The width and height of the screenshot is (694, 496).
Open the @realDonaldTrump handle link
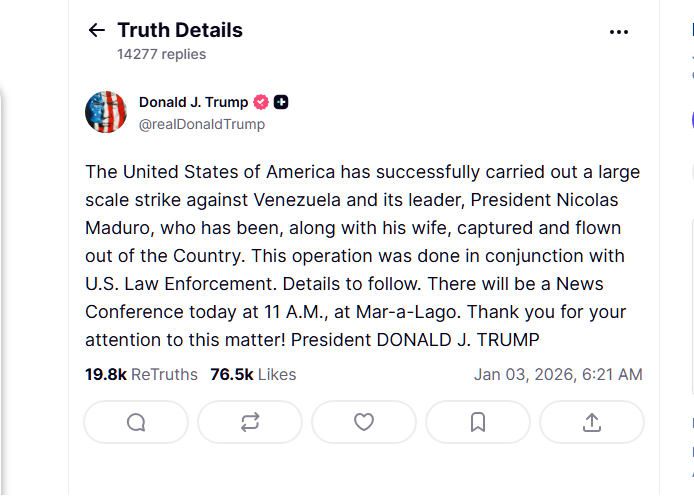tap(202, 124)
